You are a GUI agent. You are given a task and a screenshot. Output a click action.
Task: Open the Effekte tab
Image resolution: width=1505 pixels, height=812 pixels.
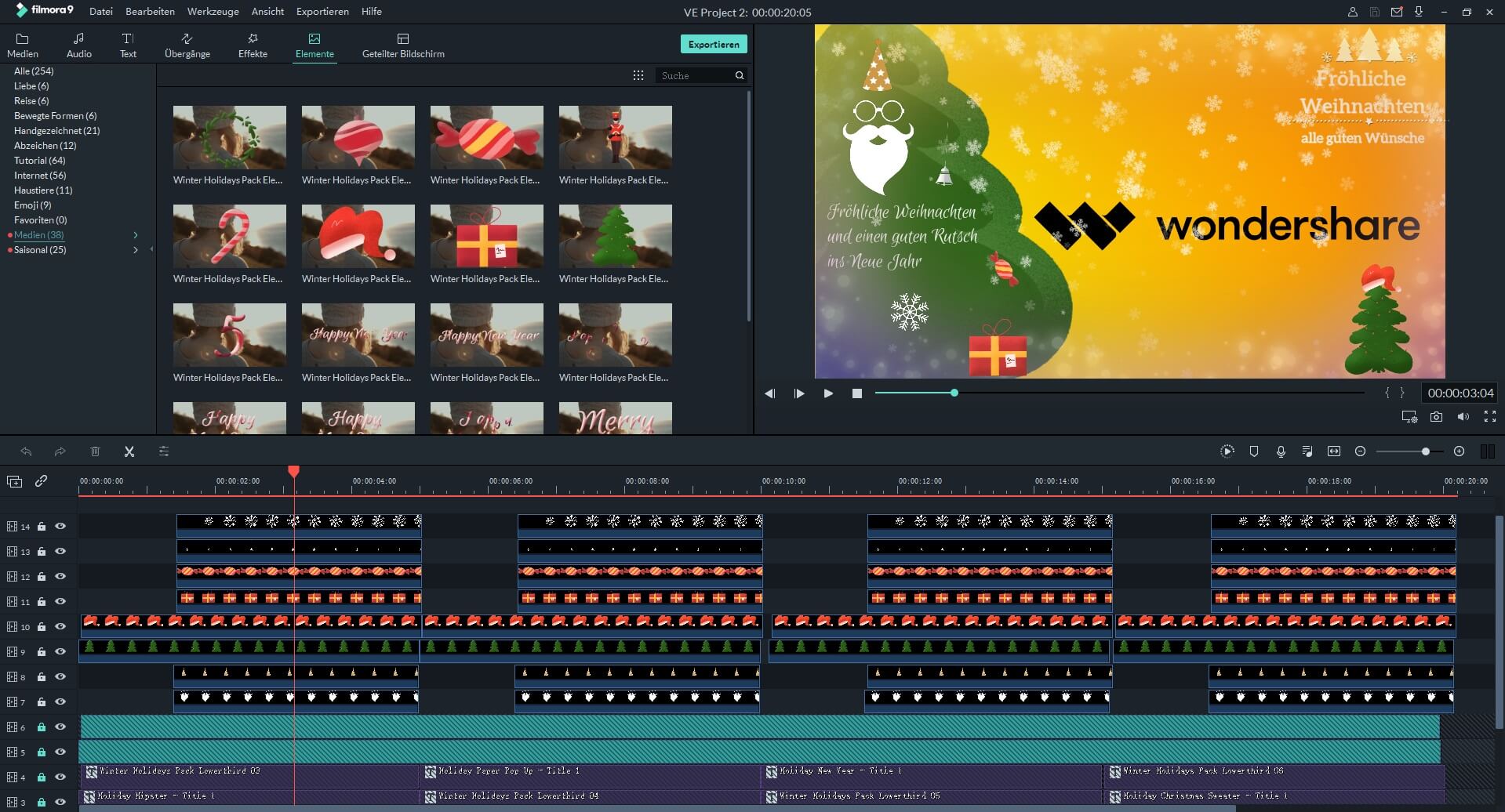click(x=253, y=45)
